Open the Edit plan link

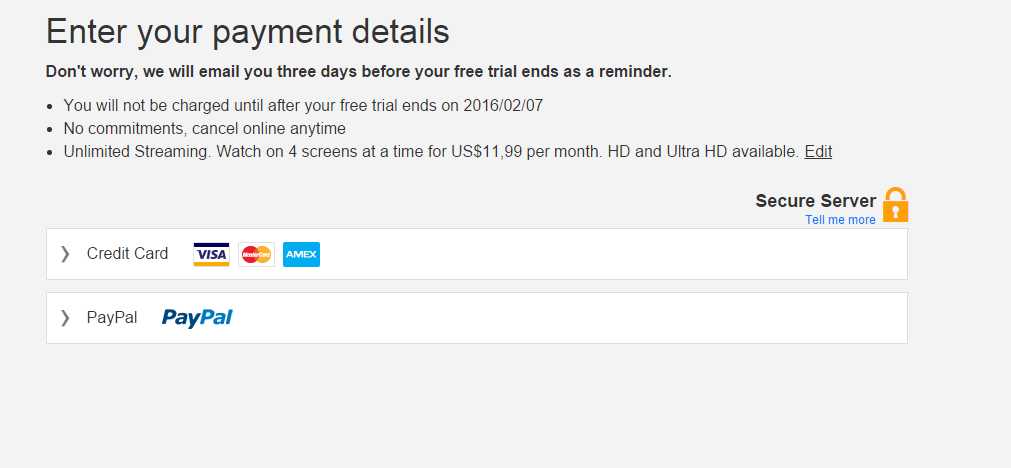point(818,151)
